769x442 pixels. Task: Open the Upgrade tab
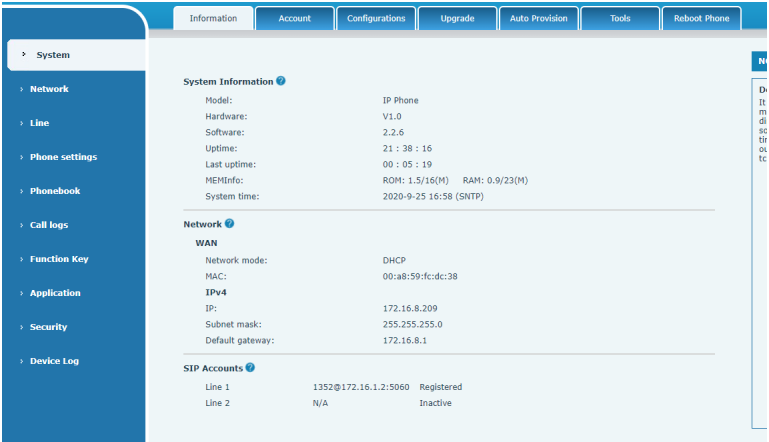pyautogui.click(x=457, y=19)
